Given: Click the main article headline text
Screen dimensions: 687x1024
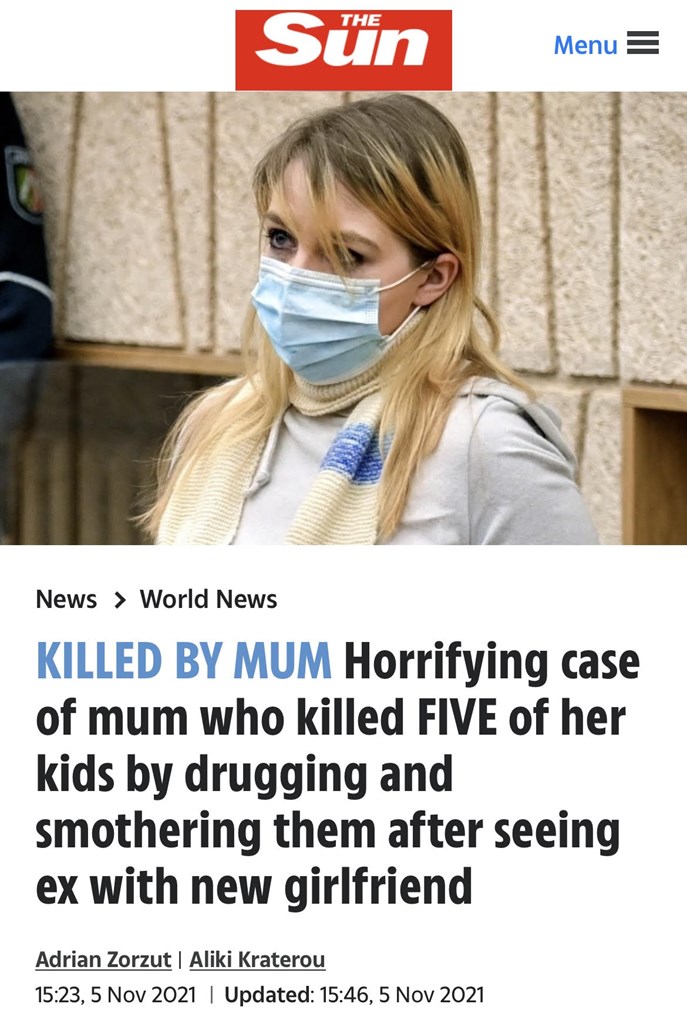Looking at the screenshot, I should coord(338,773).
